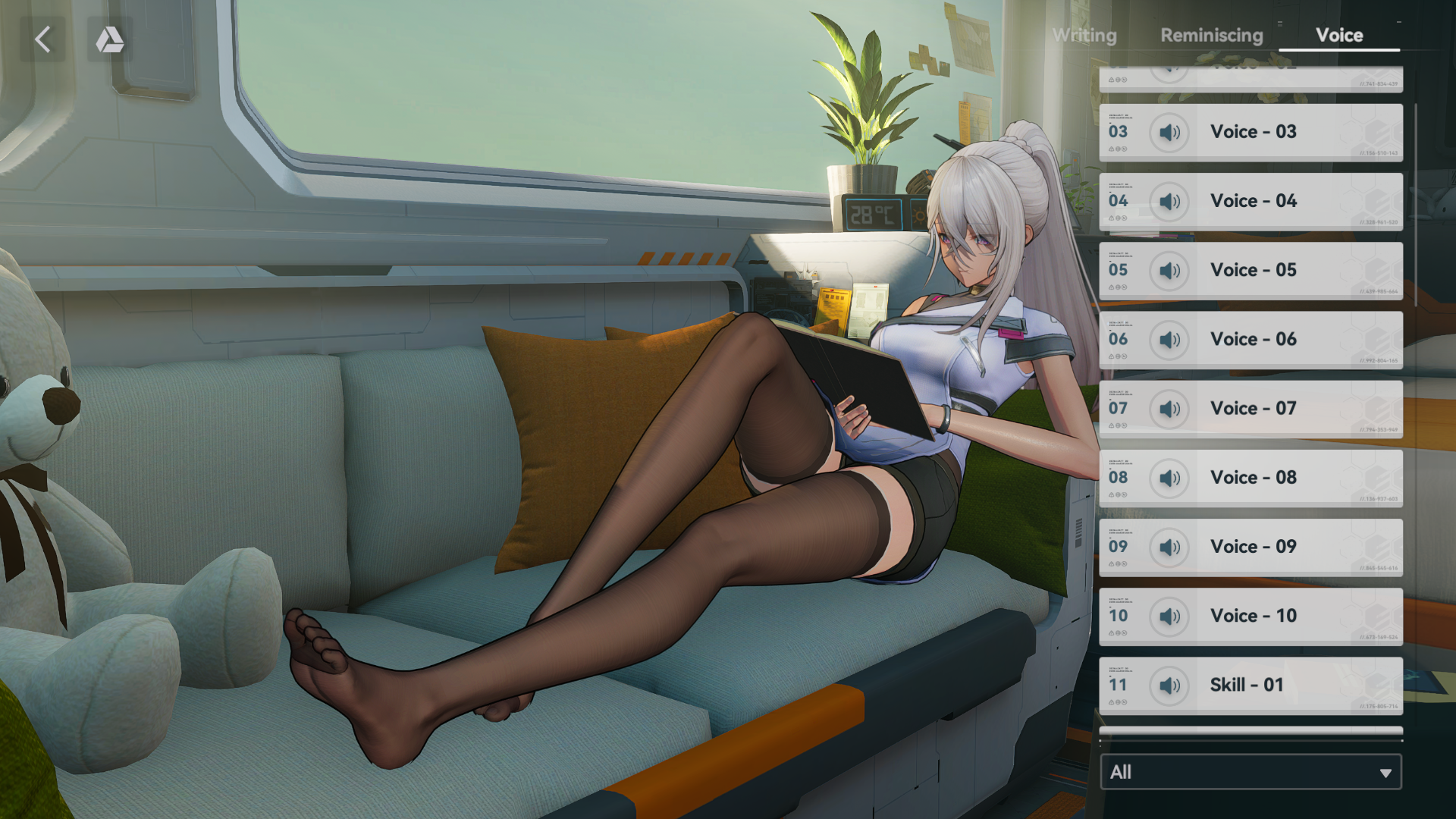Play the Voice - 06 speaker icon
The image size is (1456, 819).
click(x=1169, y=340)
